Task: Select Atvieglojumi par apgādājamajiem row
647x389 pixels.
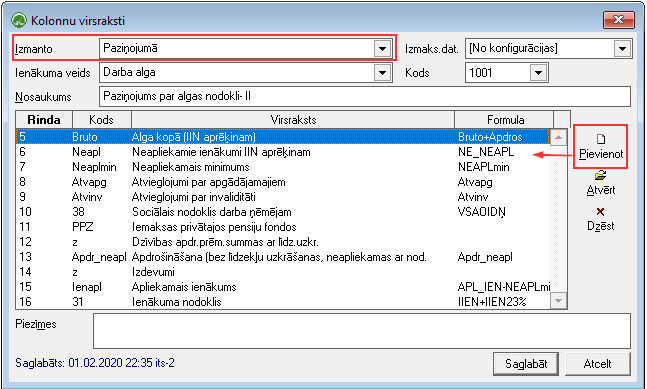Action: point(283,182)
